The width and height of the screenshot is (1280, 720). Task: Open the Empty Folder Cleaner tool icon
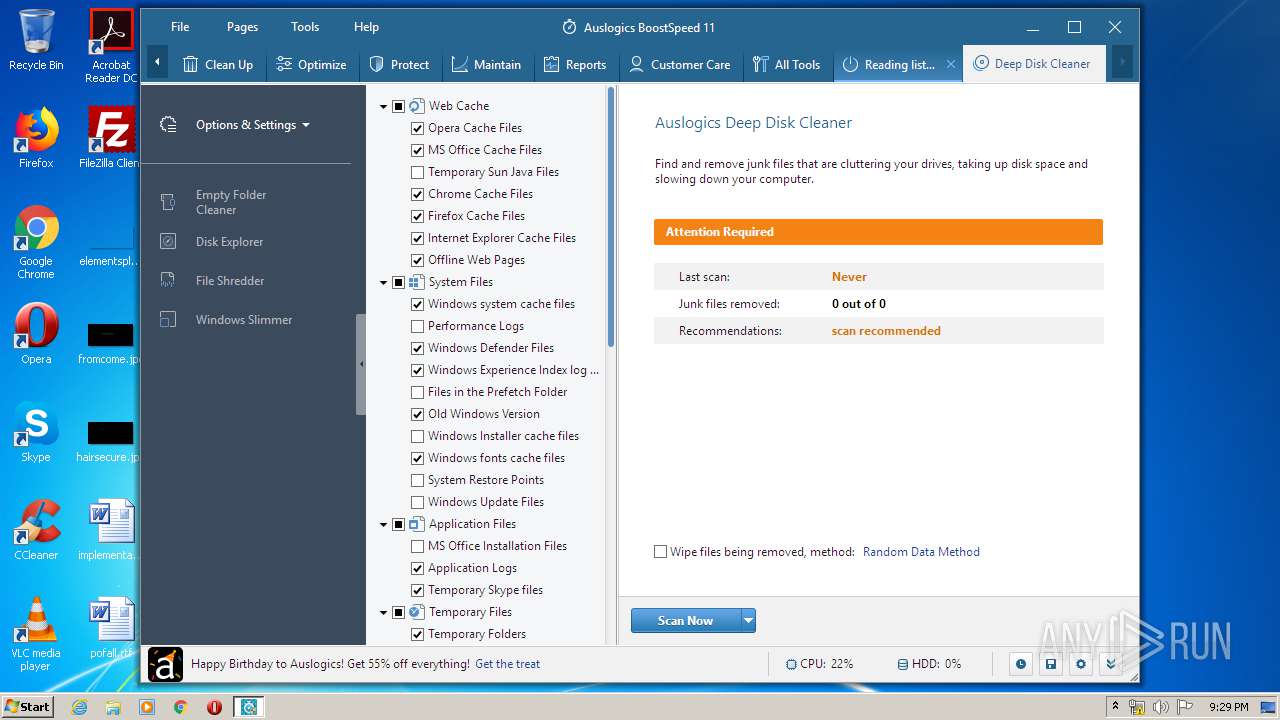click(168, 202)
